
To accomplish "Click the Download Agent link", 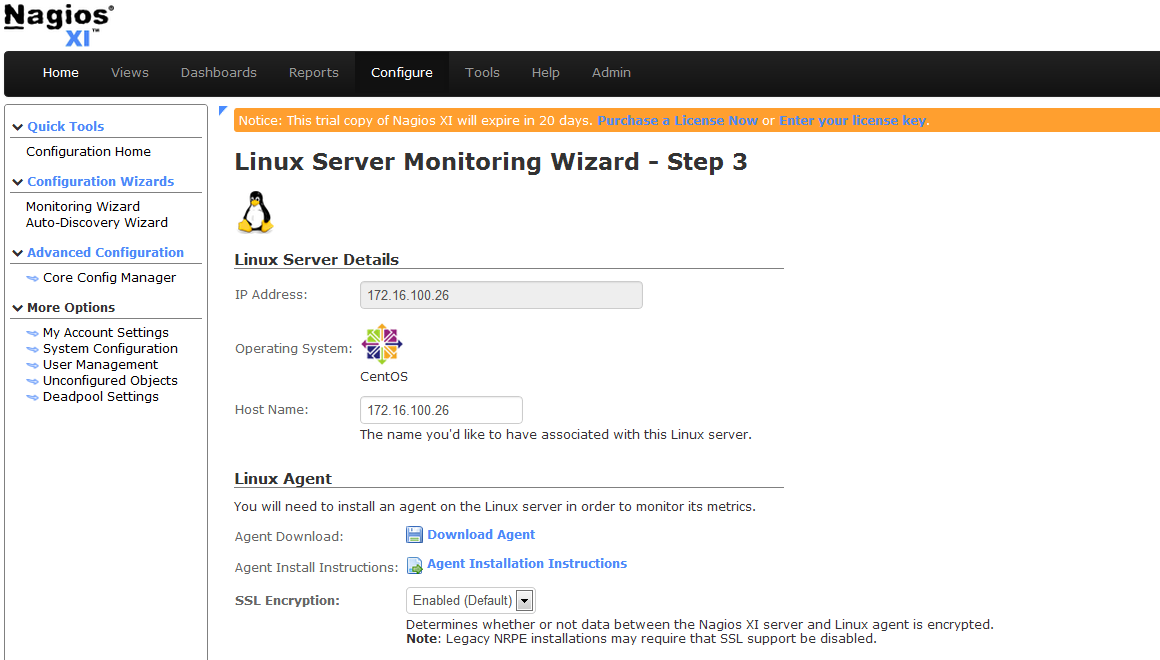I will pyautogui.click(x=481, y=534).
